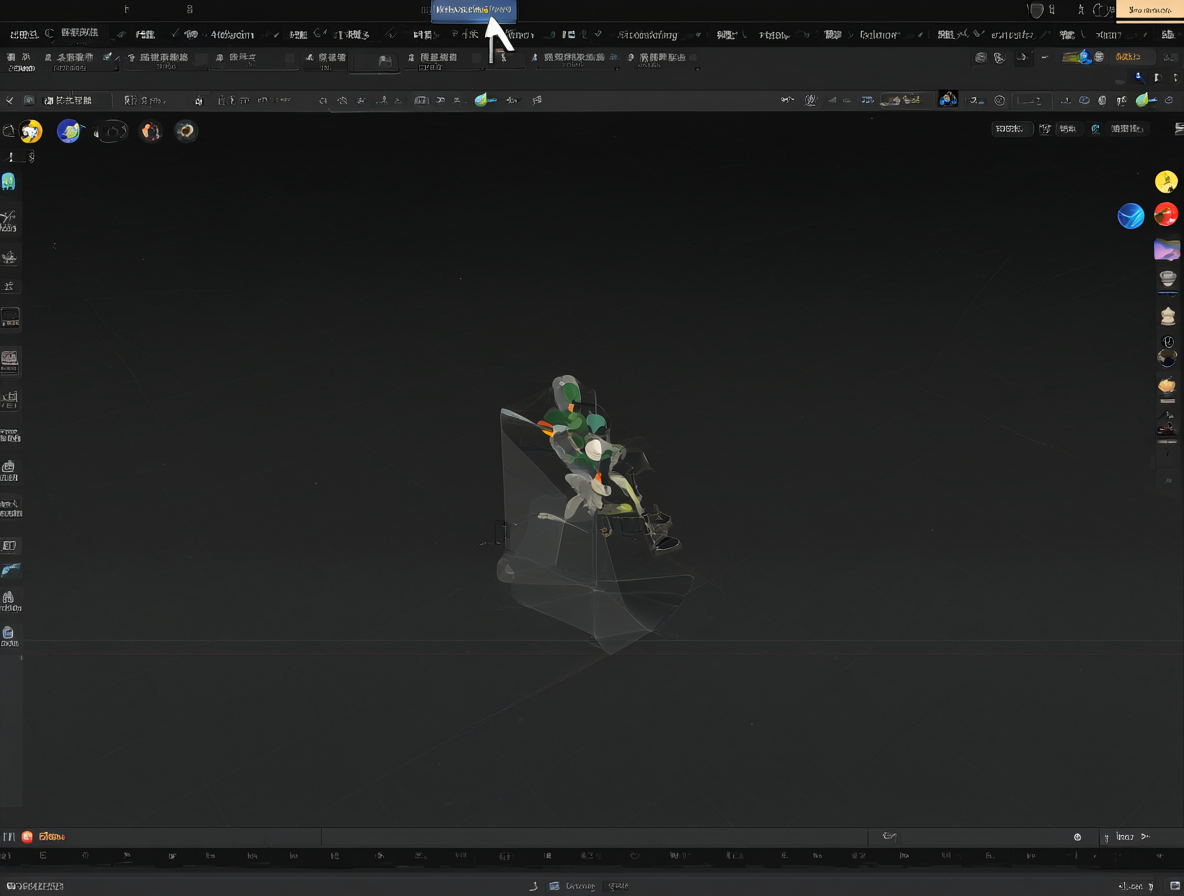The height and width of the screenshot is (896, 1184).
Task: Select the orange label in timeline header
Action: [52, 836]
